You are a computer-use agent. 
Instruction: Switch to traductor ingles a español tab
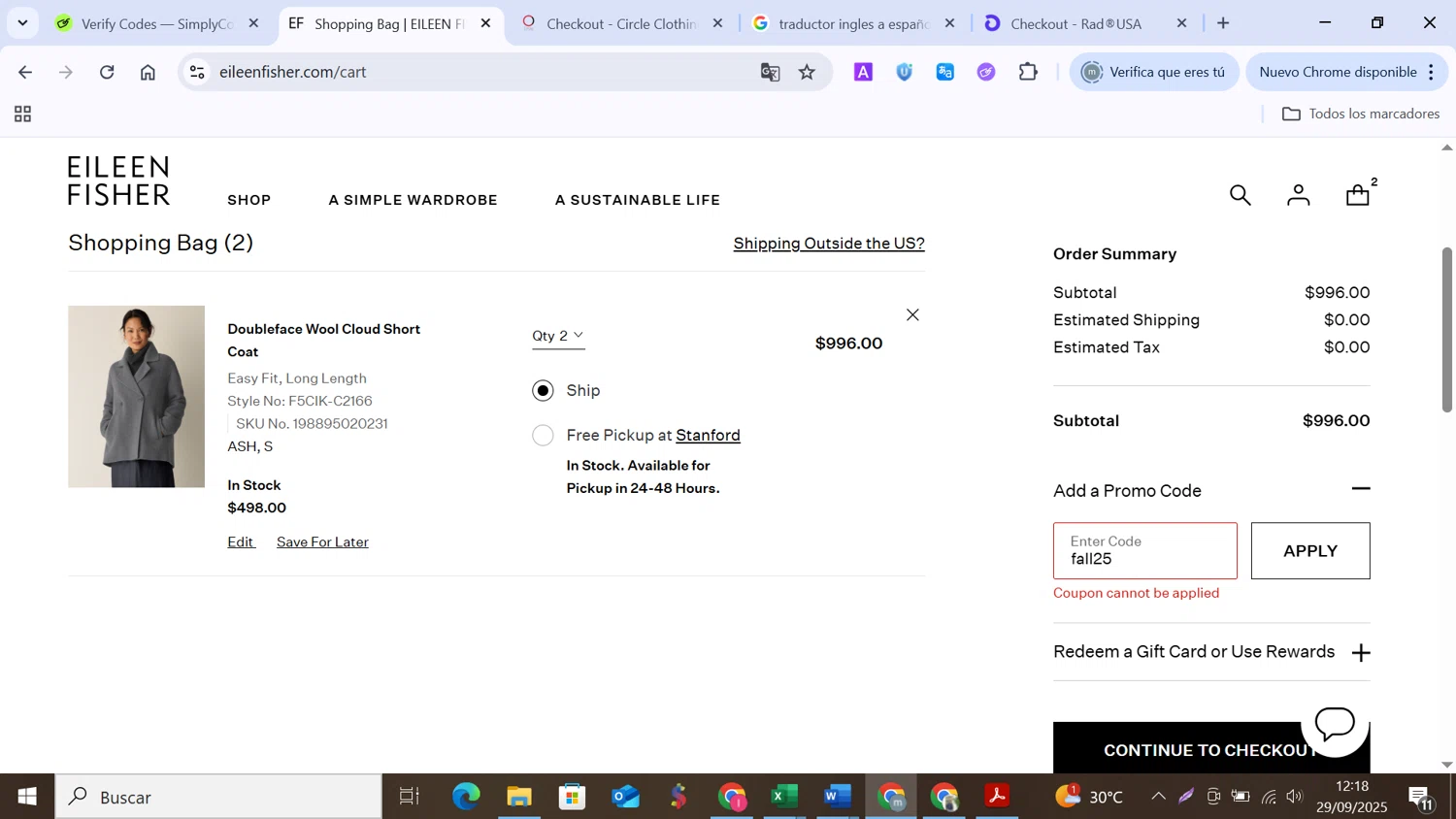click(854, 23)
